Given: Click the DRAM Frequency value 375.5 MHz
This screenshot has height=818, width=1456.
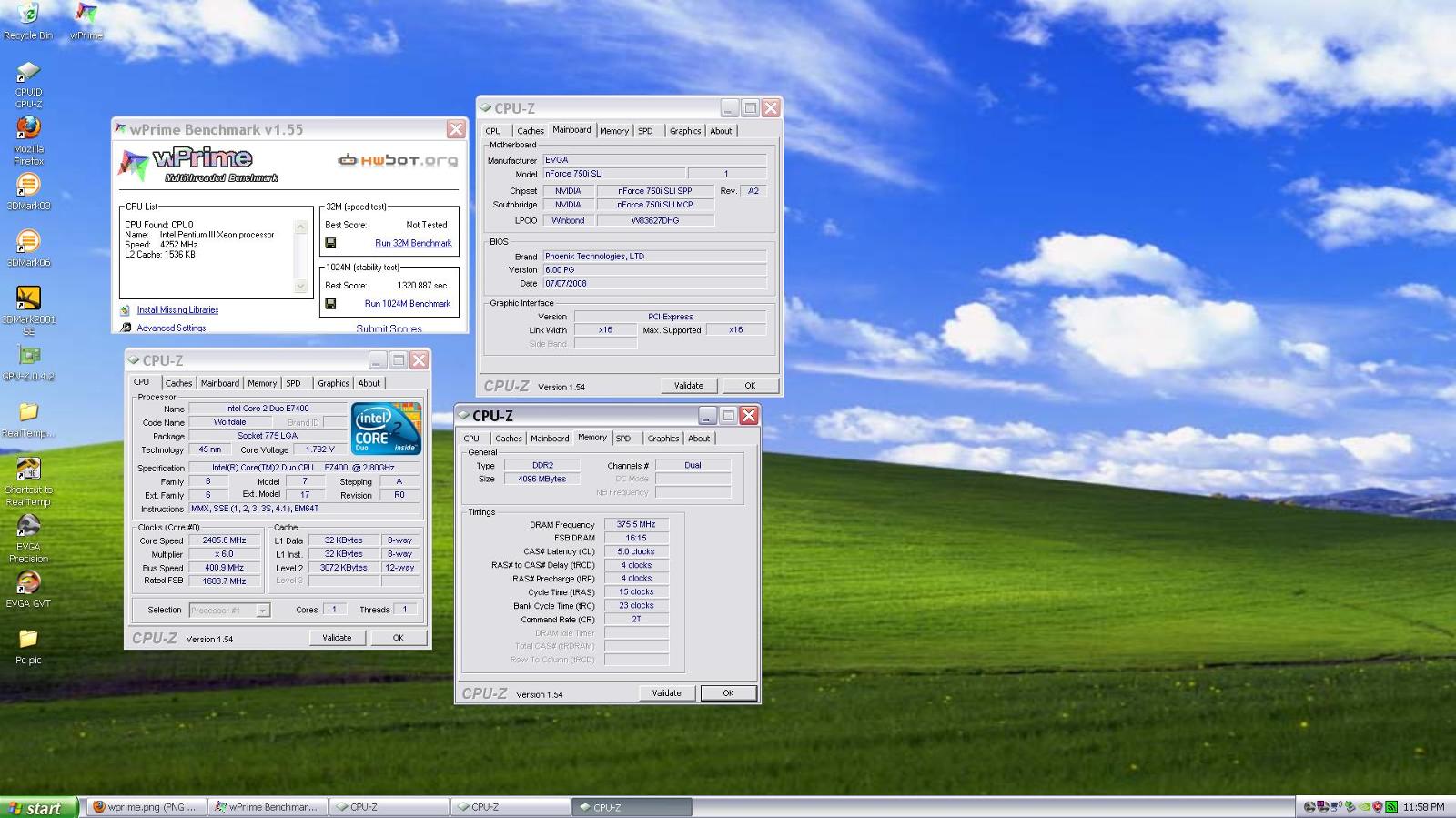Looking at the screenshot, I should click(636, 525).
